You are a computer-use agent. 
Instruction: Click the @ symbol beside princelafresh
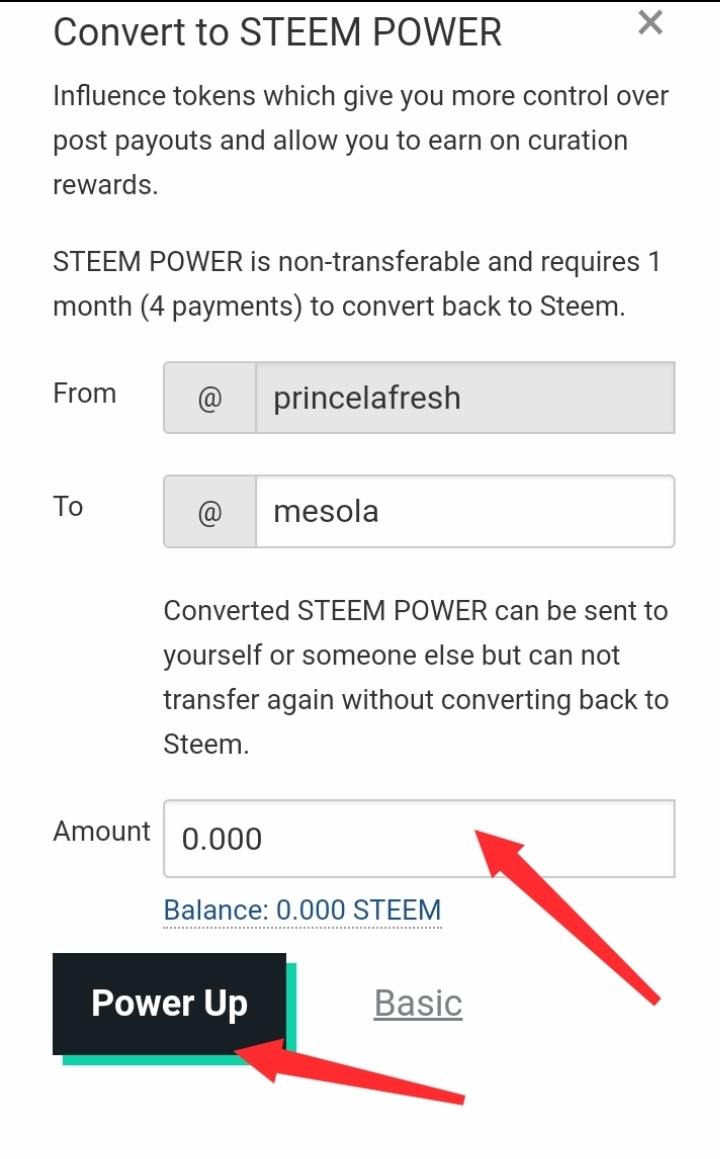[210, 398]
